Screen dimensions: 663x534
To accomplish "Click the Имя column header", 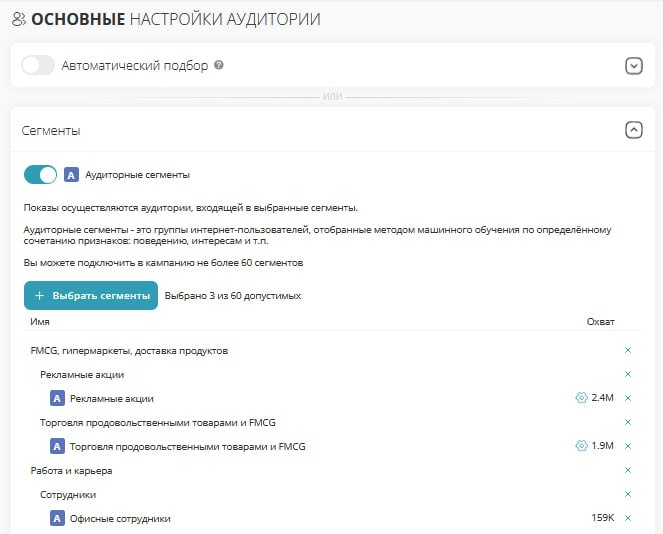I will 40,322.
